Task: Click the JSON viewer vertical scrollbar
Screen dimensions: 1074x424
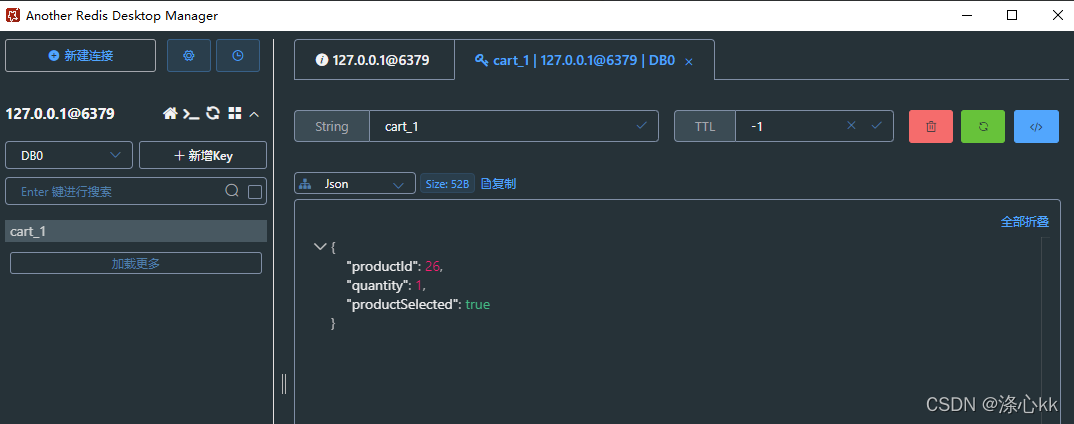Action: (1045, 330)
